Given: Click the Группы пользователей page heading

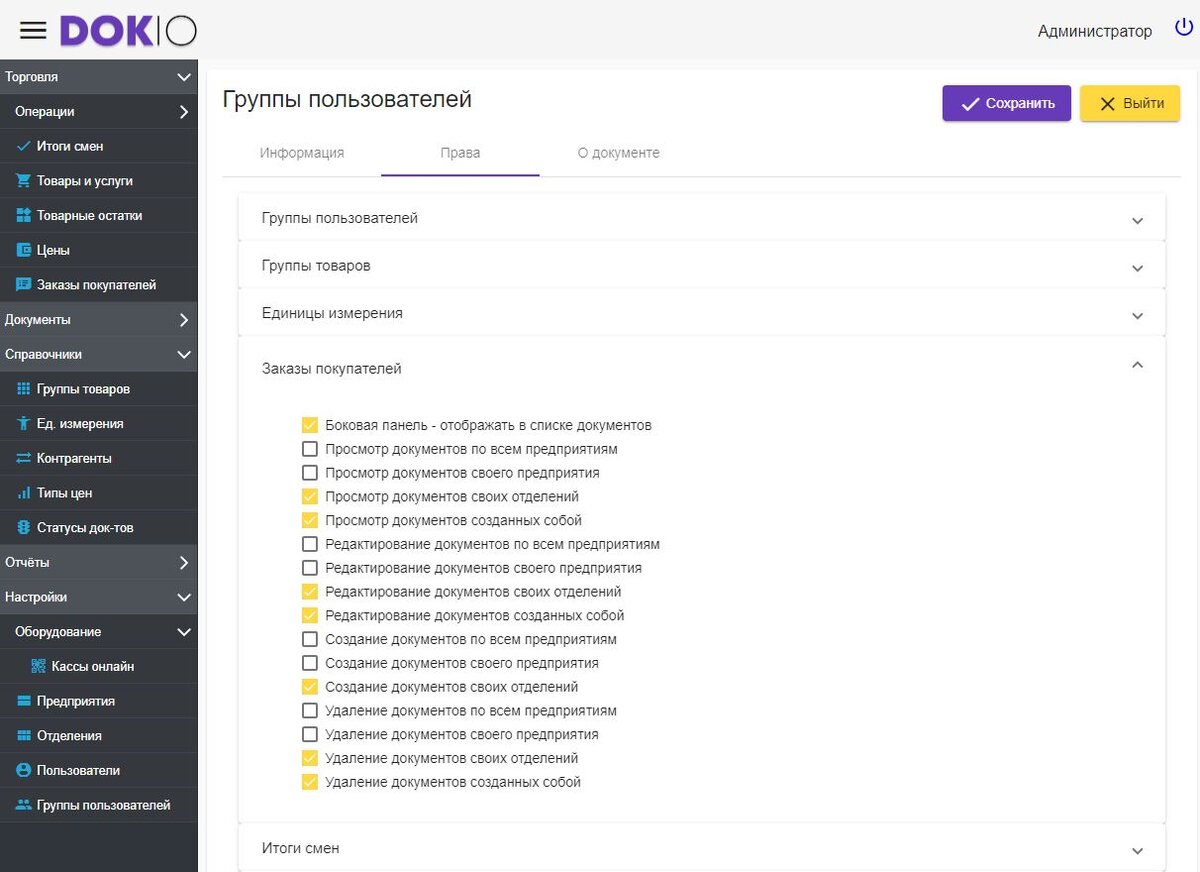Looking at the screenshot, I should tap(347, 99).
